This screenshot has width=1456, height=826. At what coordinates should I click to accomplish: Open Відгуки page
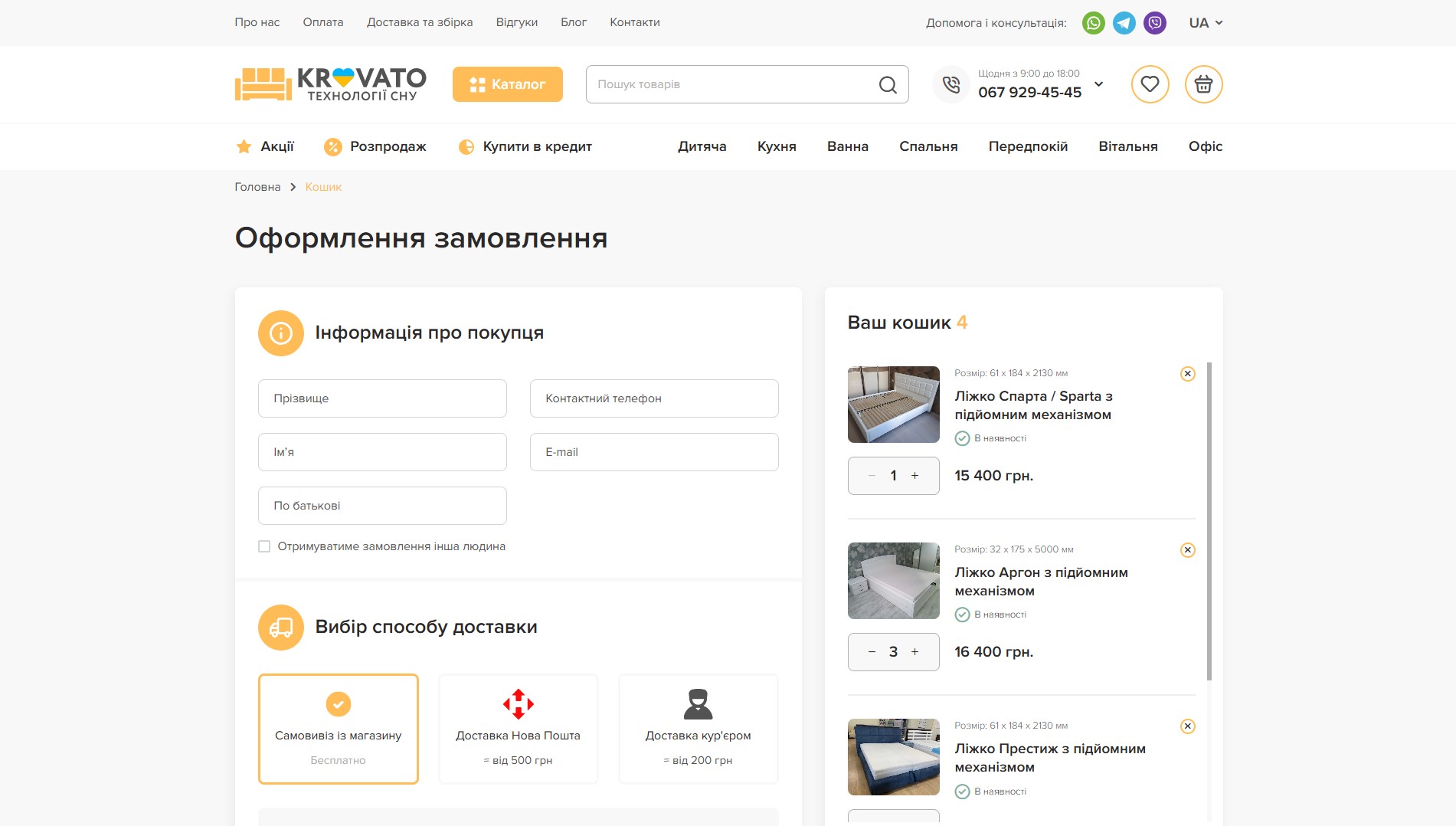(x=516, y=22)
